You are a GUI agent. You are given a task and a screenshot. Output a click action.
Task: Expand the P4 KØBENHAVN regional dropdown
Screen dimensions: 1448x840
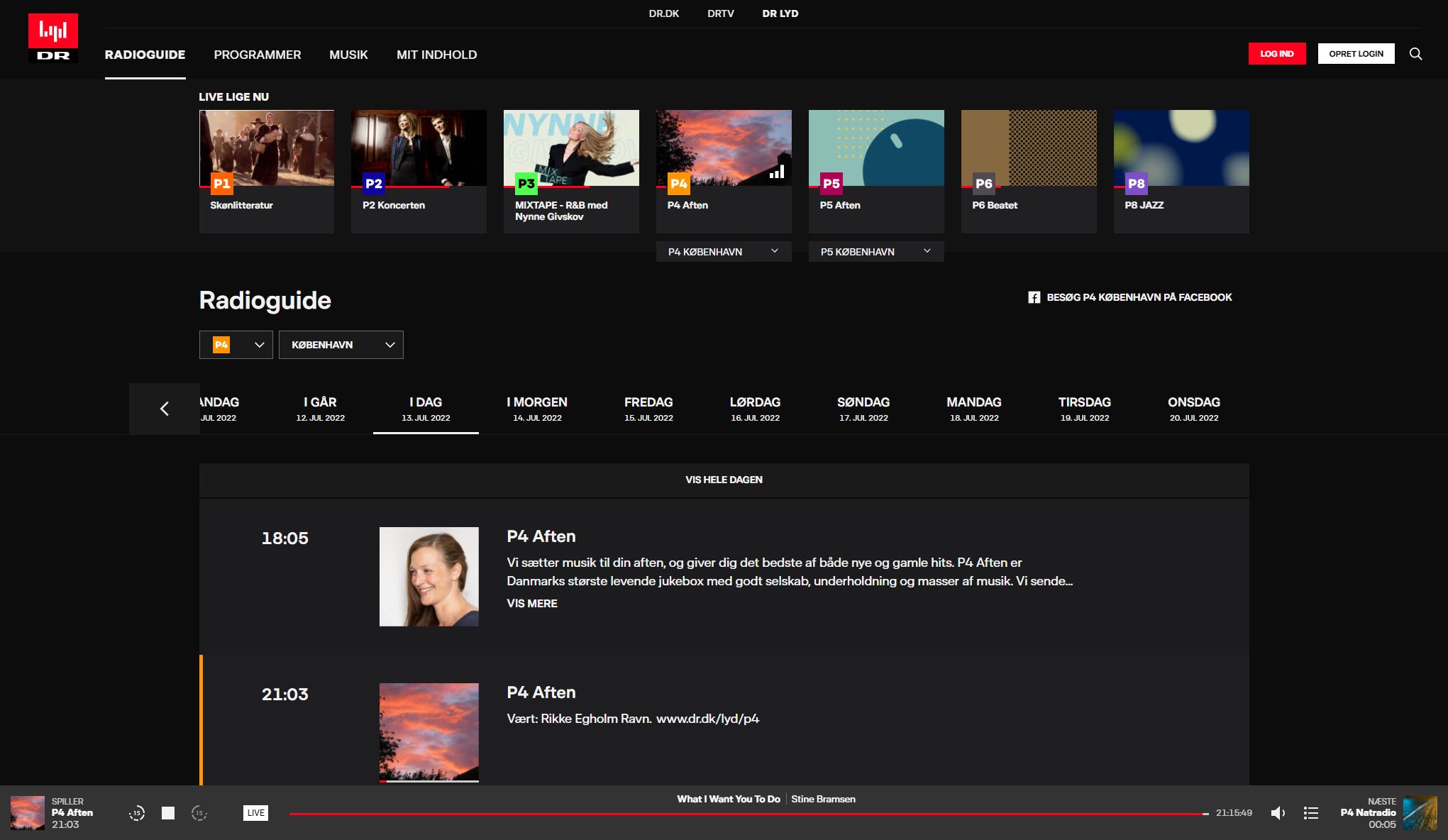724,252
